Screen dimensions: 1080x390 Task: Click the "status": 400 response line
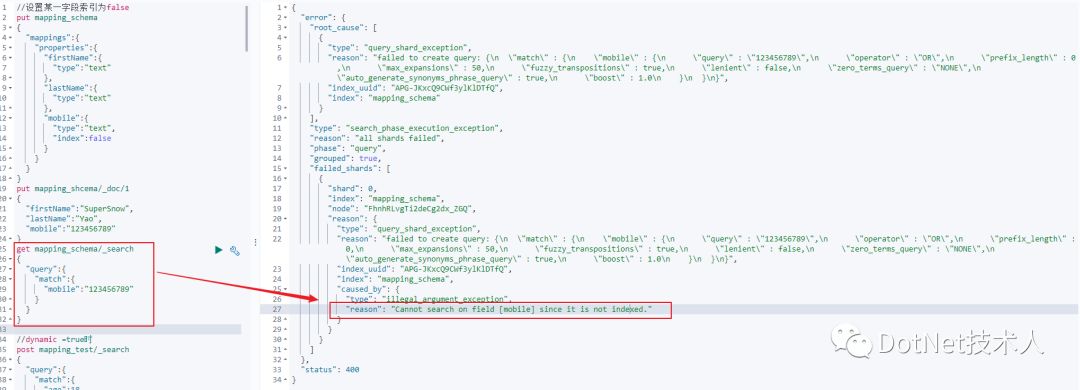pyautogui.click(x=330, y=370)
